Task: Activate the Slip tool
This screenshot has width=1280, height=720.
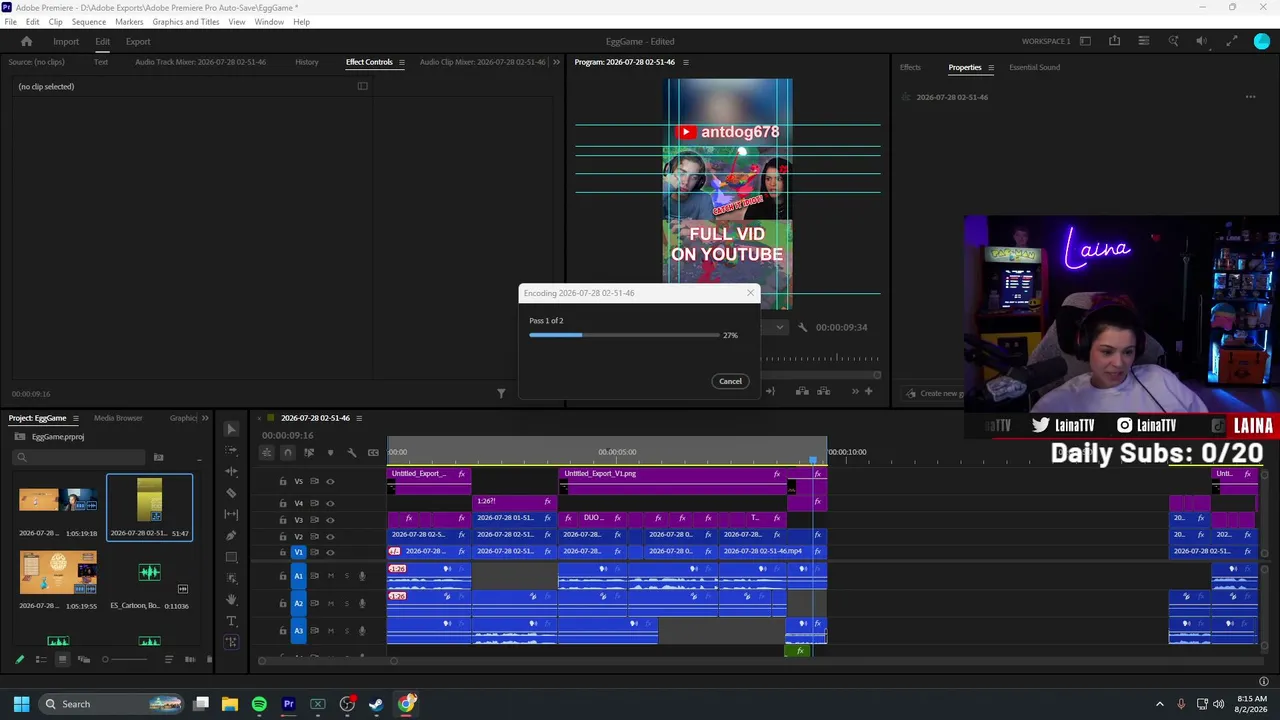Action: coord(231,514)
